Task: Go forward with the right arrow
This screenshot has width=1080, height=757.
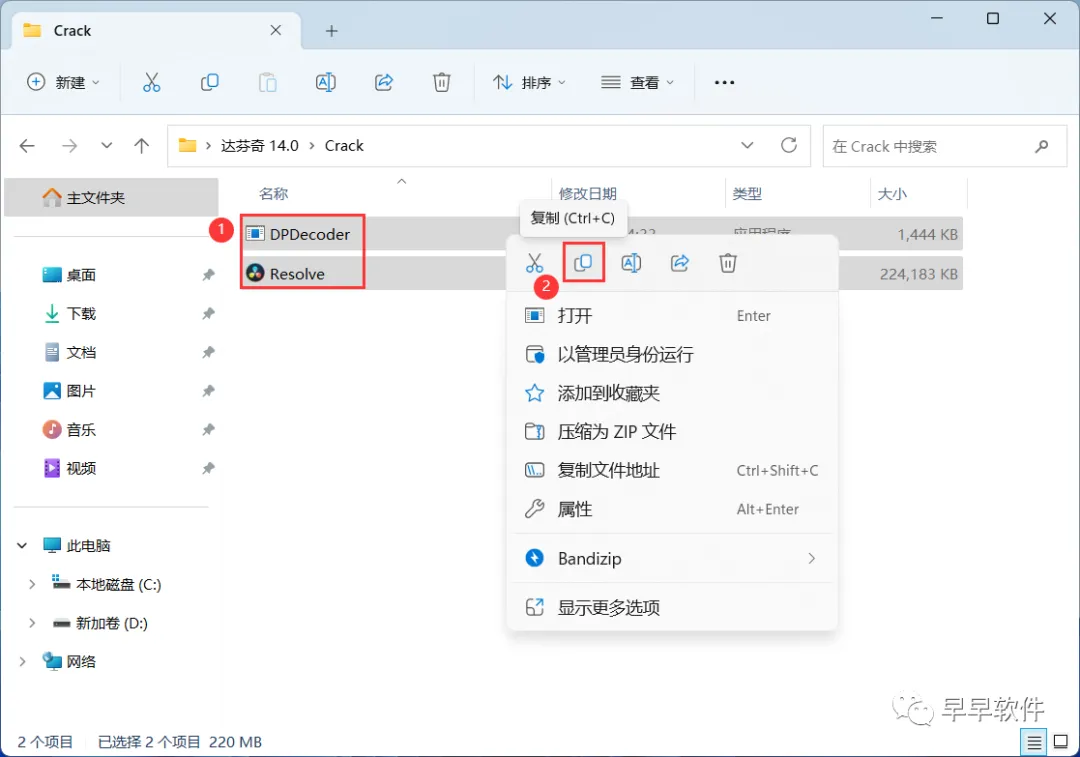Action: pyautogui.click(x=70, y=146)
